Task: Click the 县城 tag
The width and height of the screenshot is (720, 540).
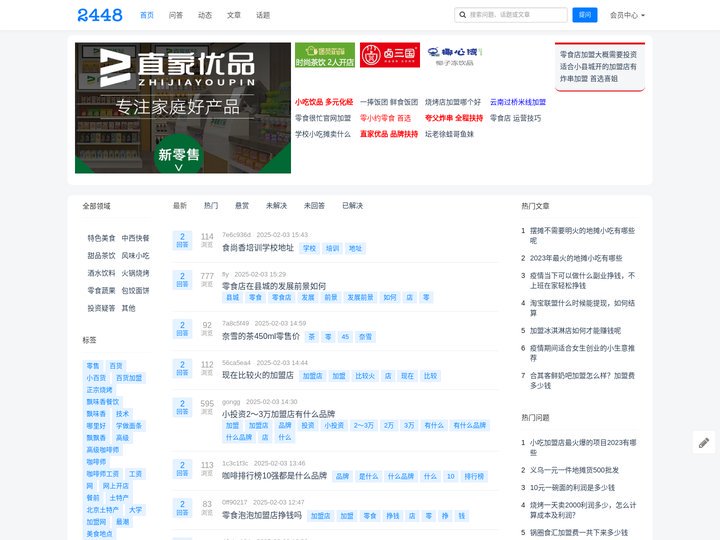Action: pyautogui.click(x=233, y=298)
